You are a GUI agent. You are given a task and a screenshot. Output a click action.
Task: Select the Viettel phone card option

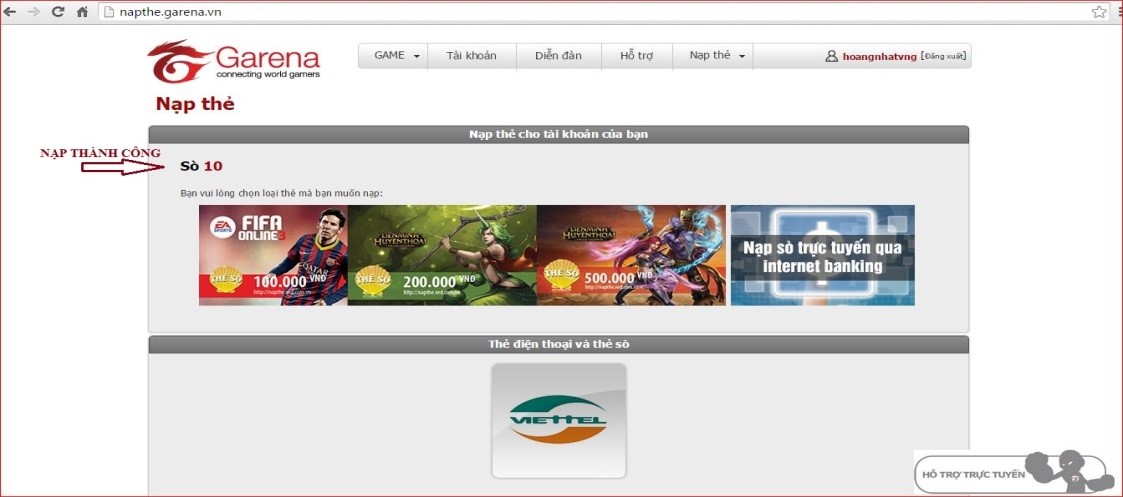[559, 420]
